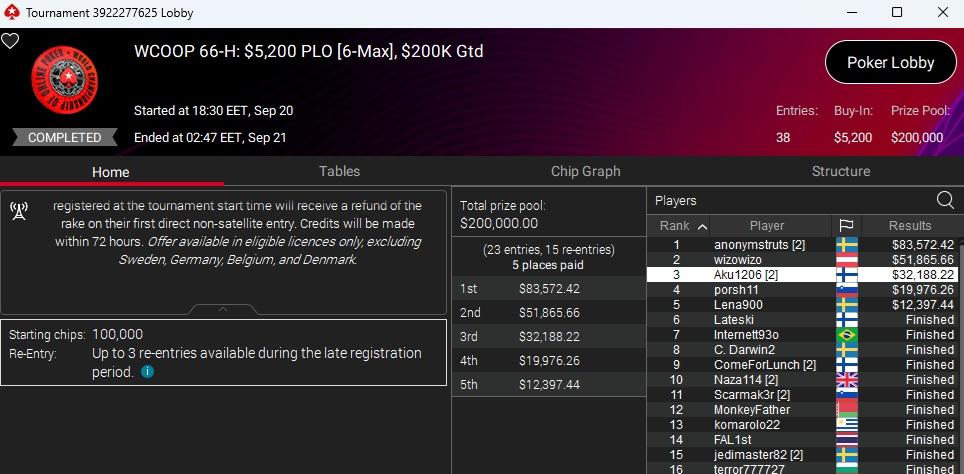Maximize the tournament lobby window
Image resolution: width=964 pixels, height=474 pixels.
pos(897,13)
